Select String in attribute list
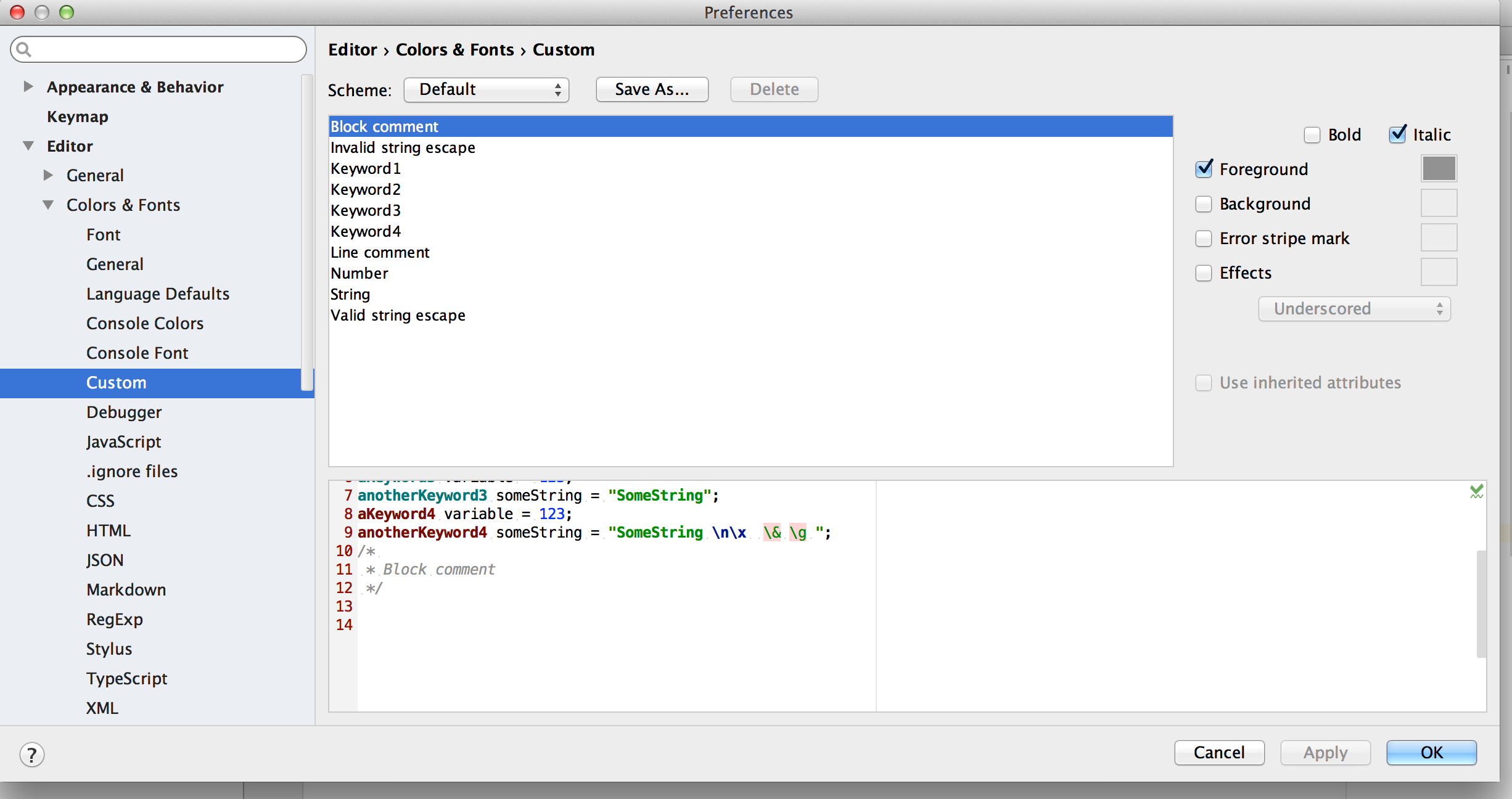 (x=750, y=295)
